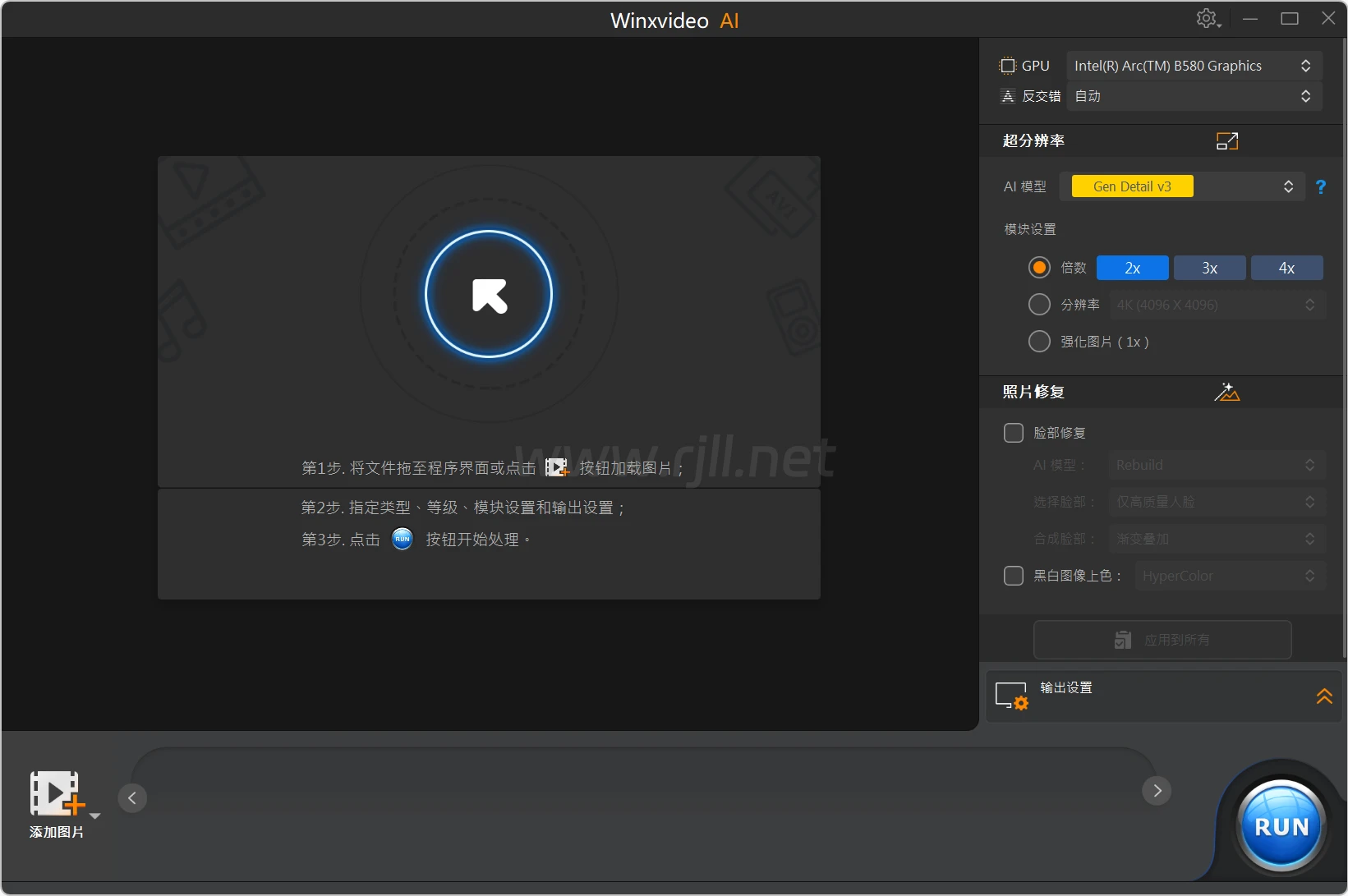Open the 反交错 deinterlace dropdown
Viewport: 1348px width, 896px height.
pyautogui.click(x=1194, y=96)
